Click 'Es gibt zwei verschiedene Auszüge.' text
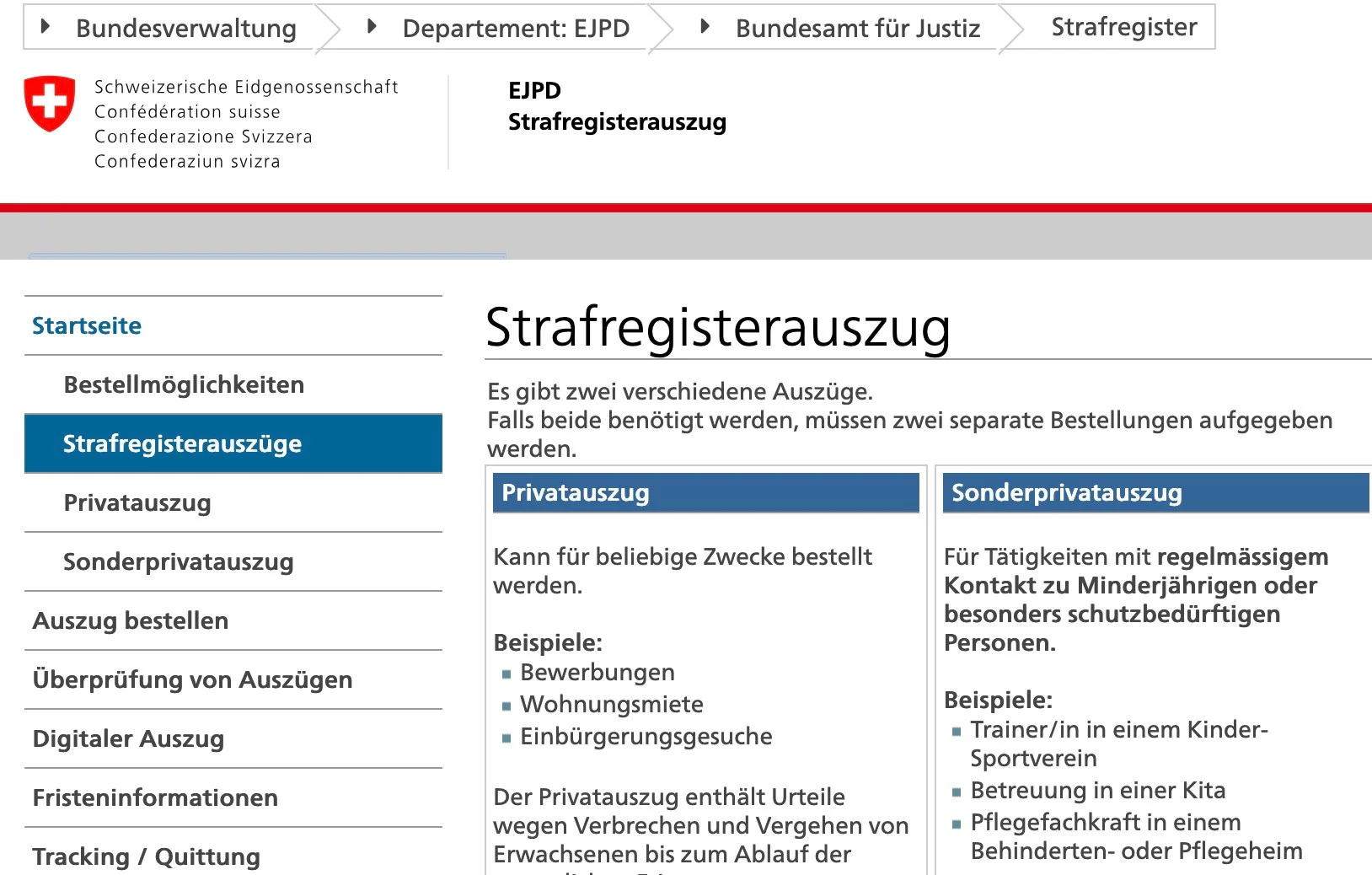The height and width of the screenshot is (875, 1372). point(680,391)
